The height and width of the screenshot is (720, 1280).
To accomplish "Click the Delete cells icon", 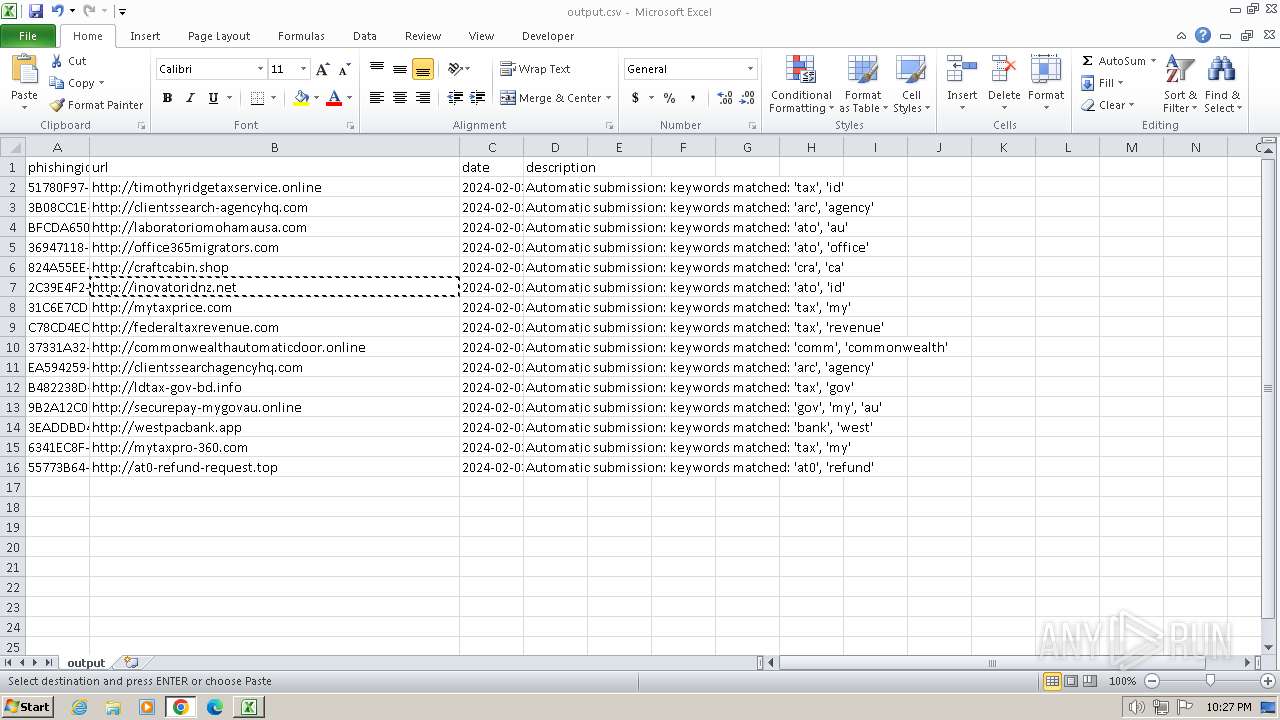I will [x=1004, y=70].
